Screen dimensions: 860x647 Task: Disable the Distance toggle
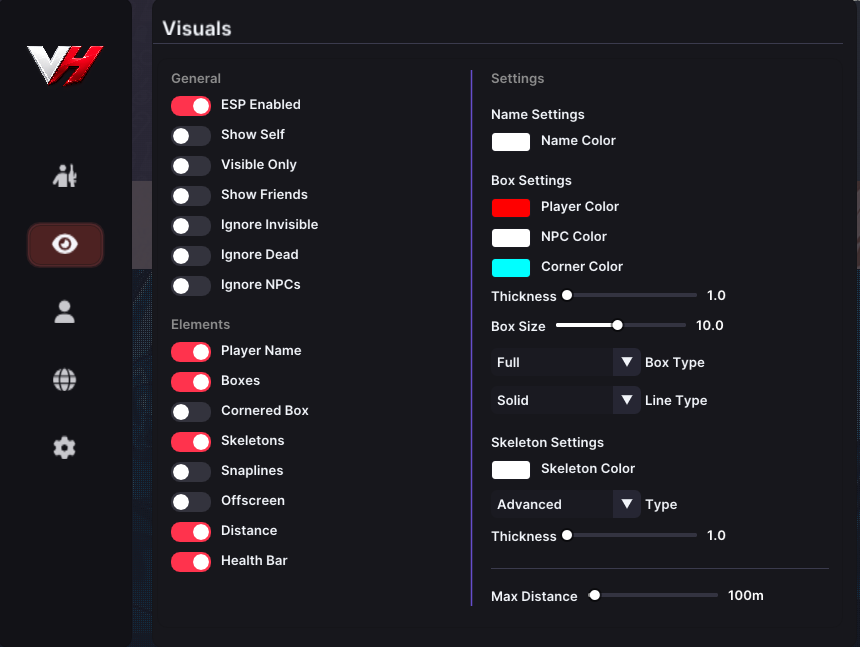(191, 532)
